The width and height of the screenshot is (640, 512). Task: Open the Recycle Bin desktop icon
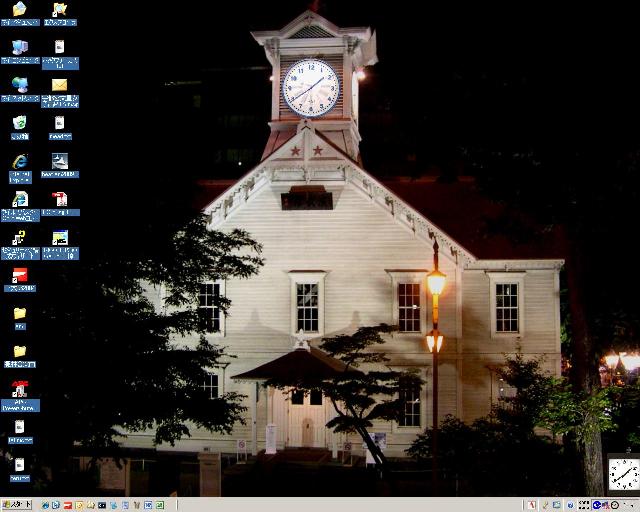point(20,122)
